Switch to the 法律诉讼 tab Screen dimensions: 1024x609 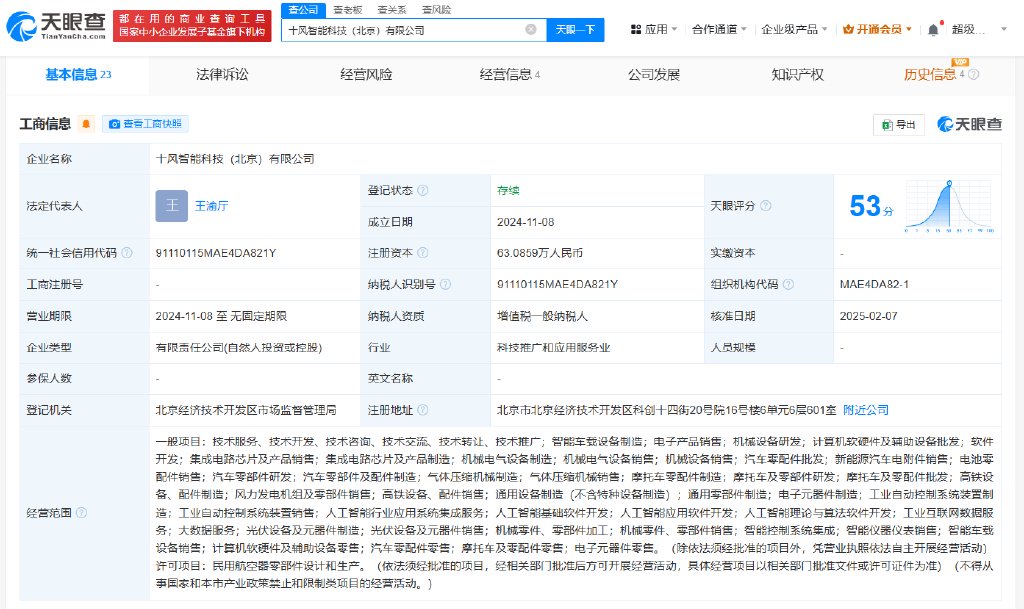point(222,75)
